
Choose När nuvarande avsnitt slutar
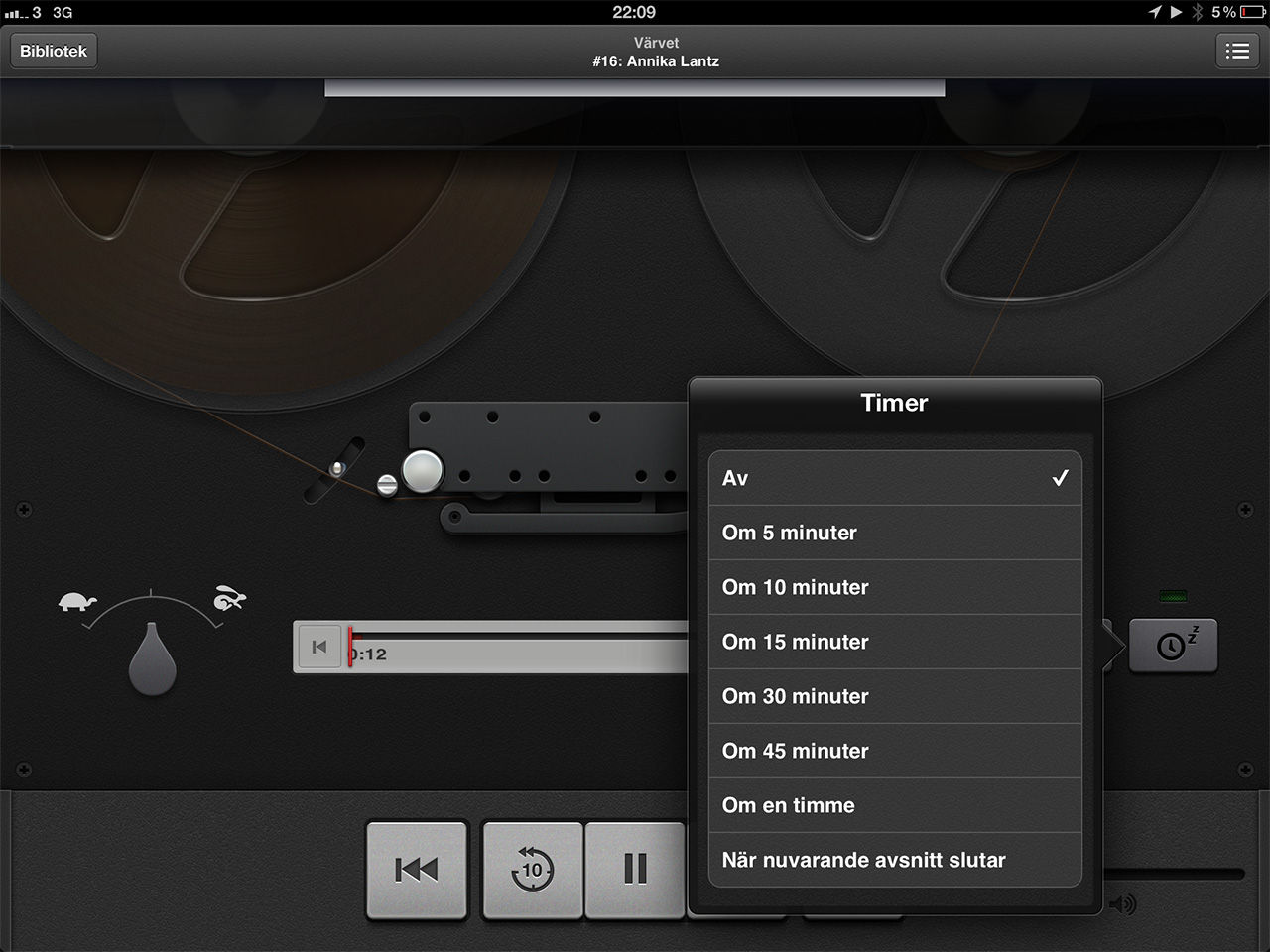click(895, 860)
